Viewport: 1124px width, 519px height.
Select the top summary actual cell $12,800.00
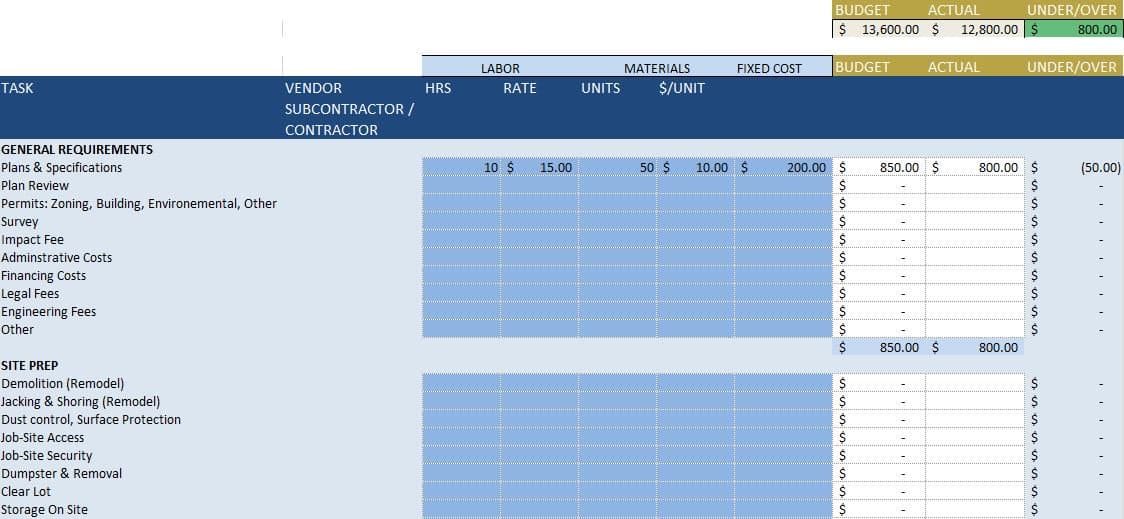(976, 29)
